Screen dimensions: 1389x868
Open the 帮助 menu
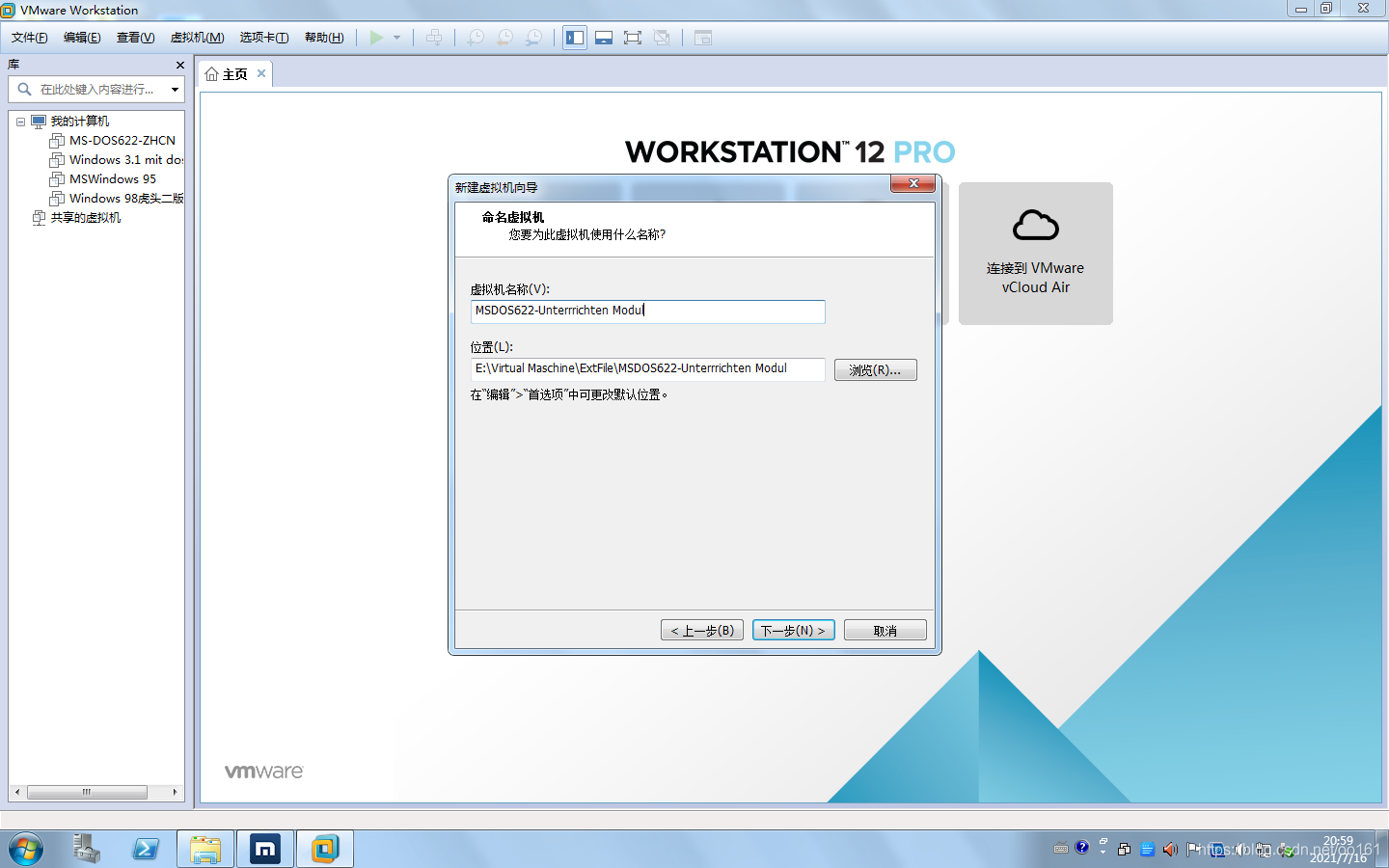[324, 38]
